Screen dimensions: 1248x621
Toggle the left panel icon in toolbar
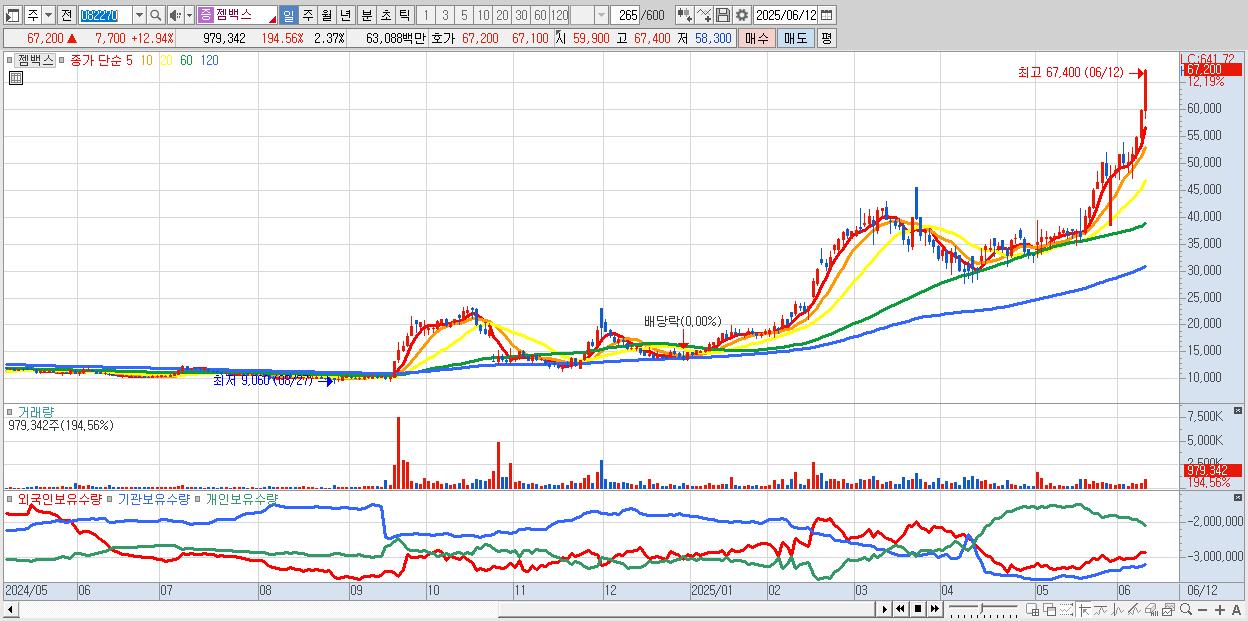tap(13, 15)
